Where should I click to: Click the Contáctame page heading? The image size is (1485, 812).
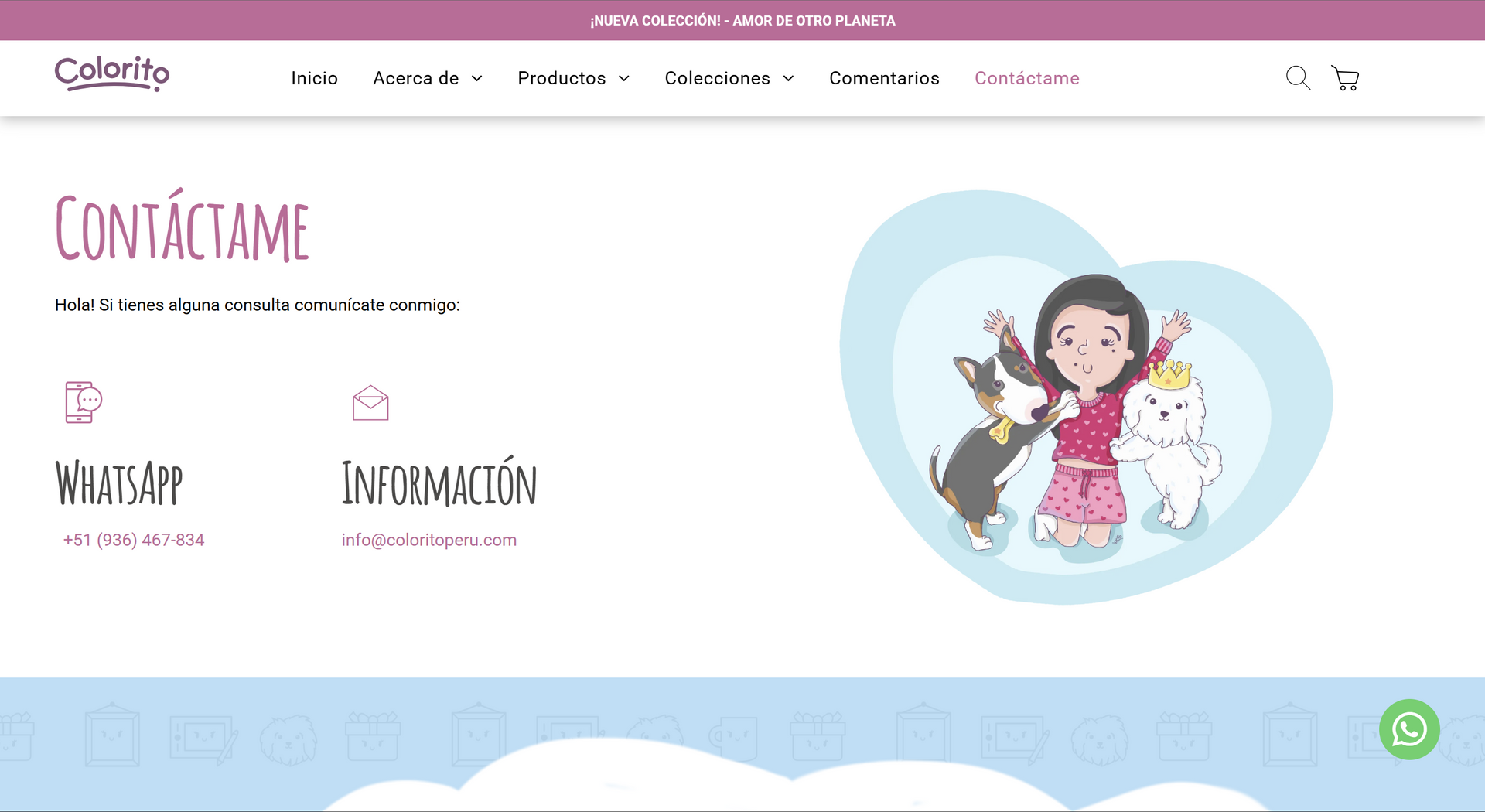[181, 228]
